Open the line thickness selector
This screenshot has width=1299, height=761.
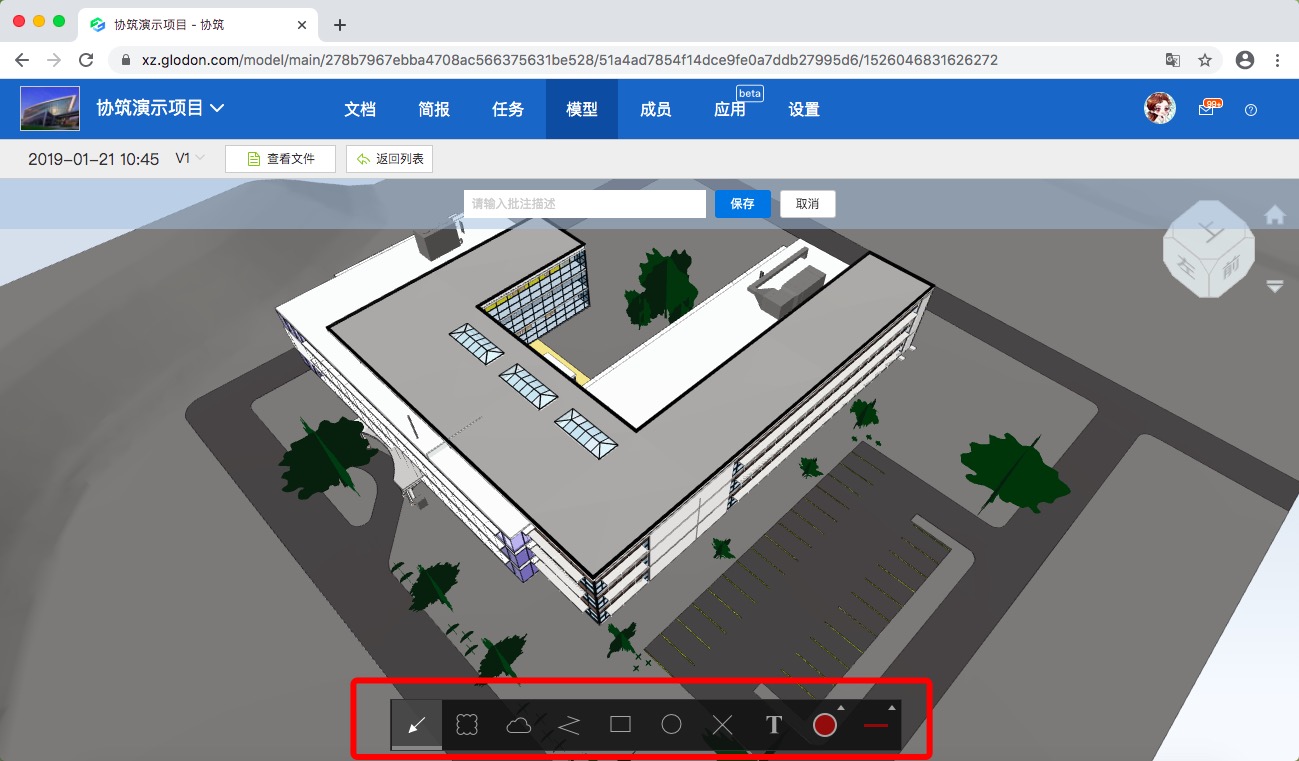coord(876,725)
